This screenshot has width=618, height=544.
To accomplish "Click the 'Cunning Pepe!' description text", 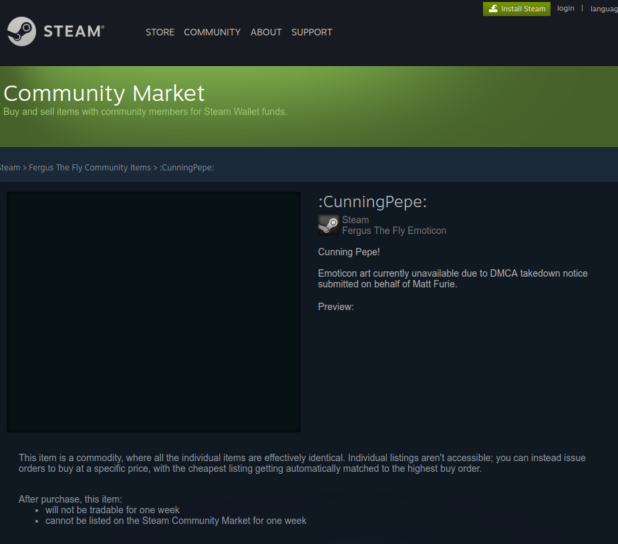I will 349,251.
